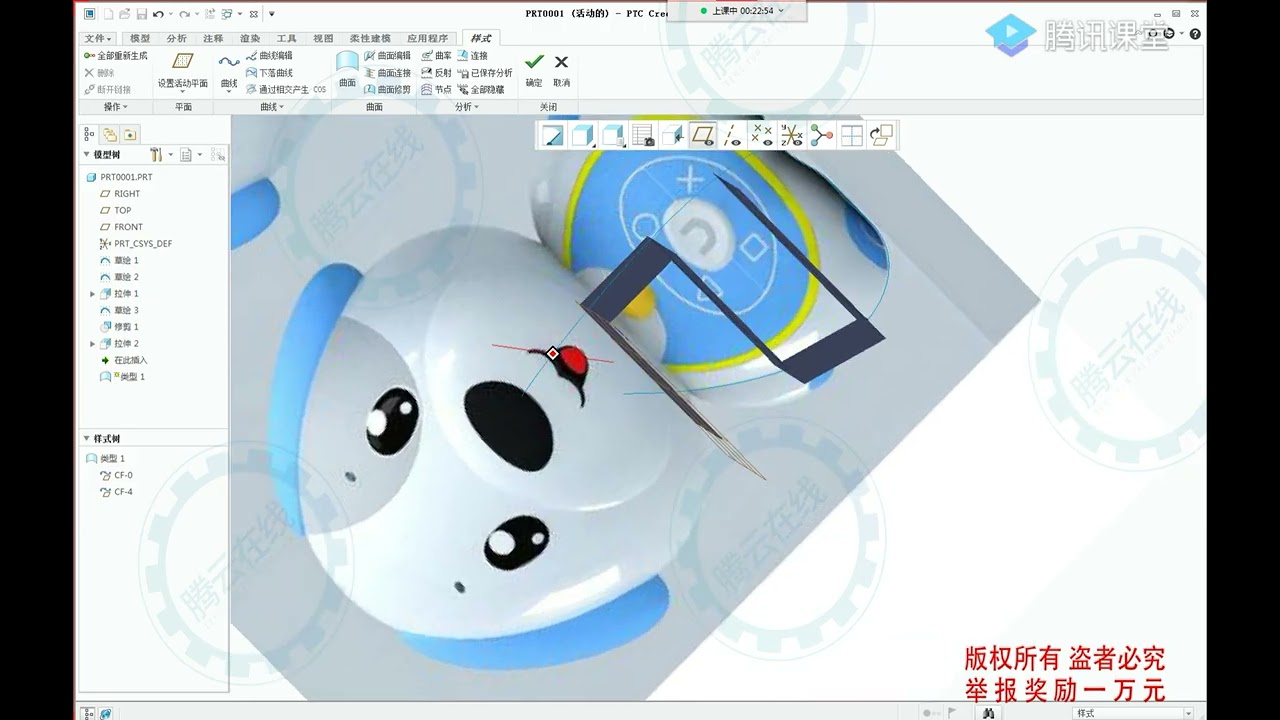Expand the 拉伸 1 tree node
Viewport: 1280px width, 720px height.
tap(93, 294)
